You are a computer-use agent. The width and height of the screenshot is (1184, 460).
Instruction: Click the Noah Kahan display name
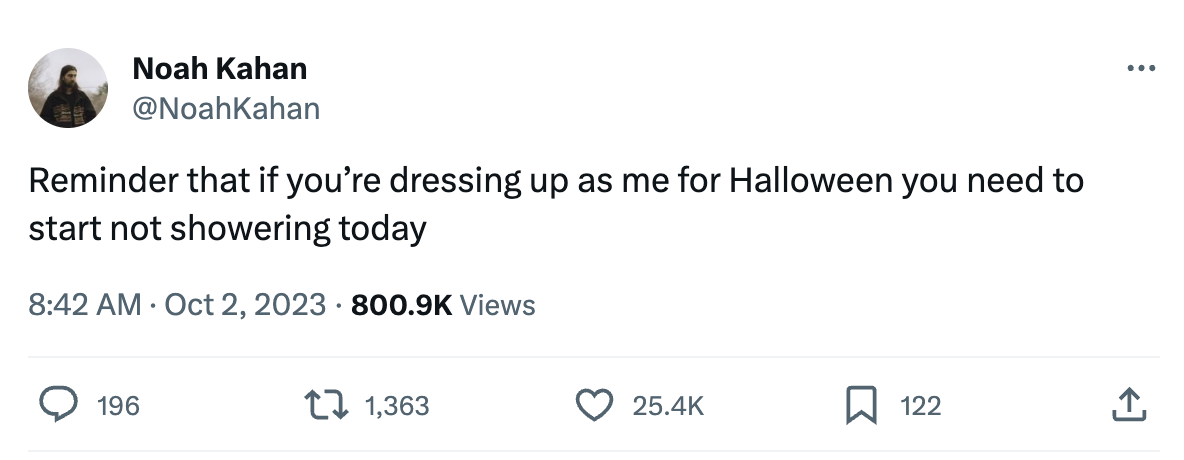pyautogui.click(x=220, y=69)
